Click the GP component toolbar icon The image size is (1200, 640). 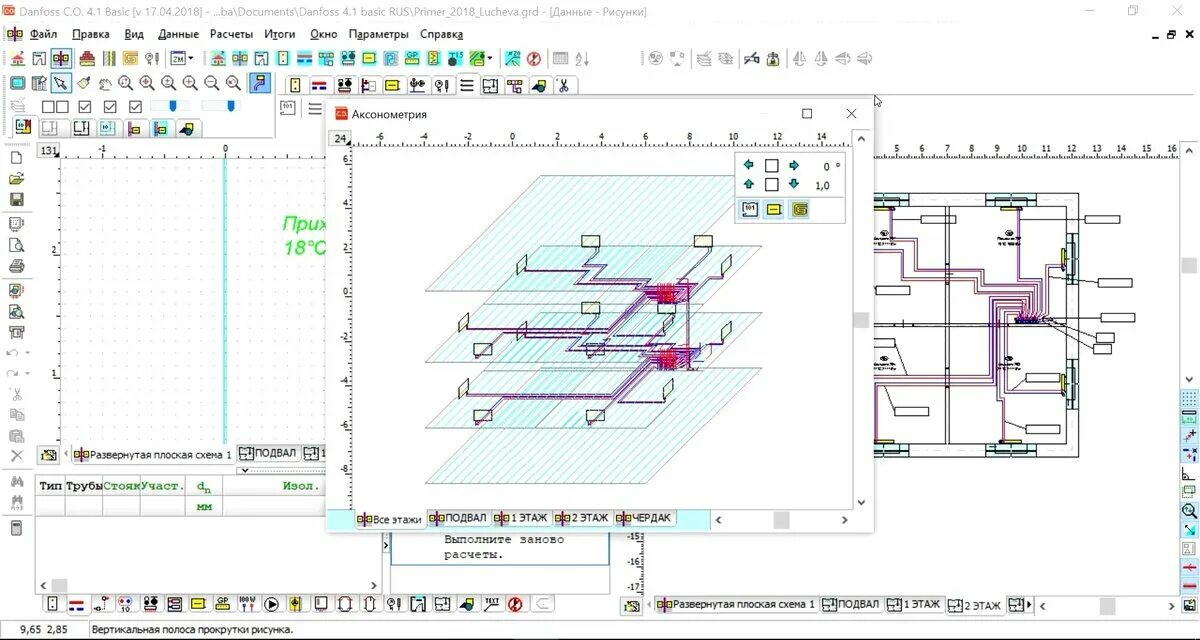click(x=412, y=59)
